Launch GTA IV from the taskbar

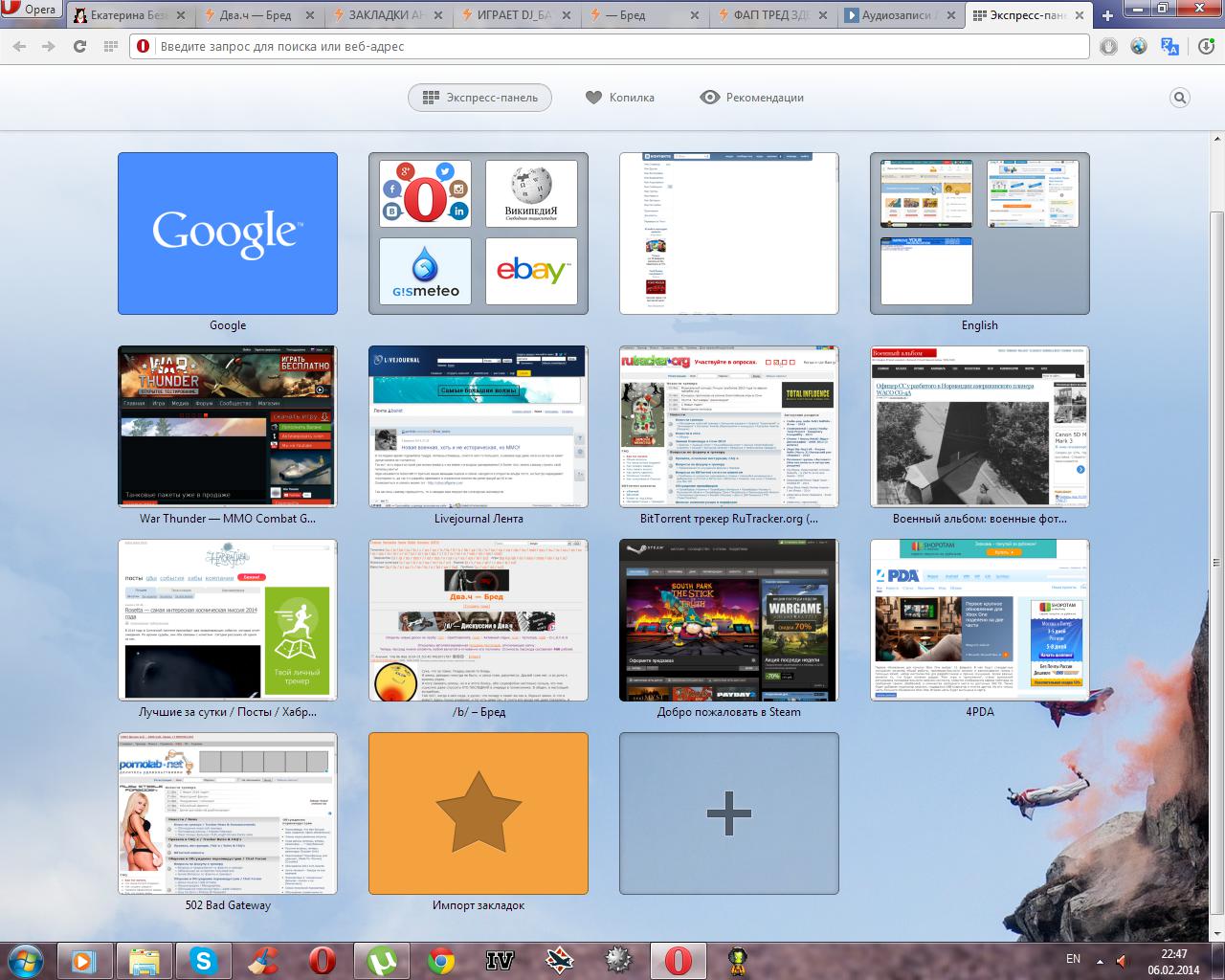(500, 960)
